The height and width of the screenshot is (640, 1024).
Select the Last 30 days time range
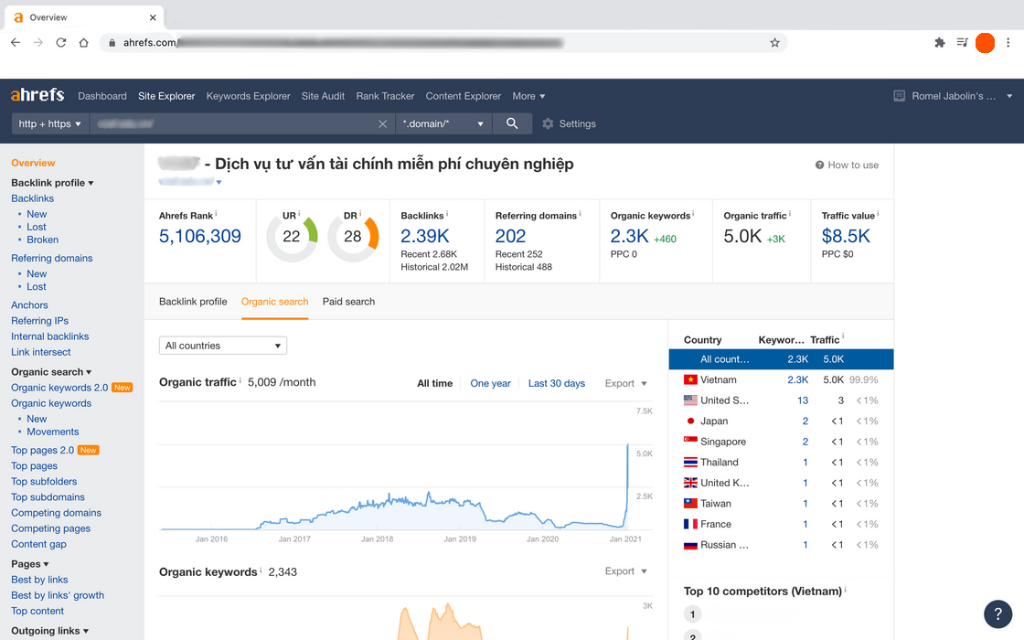click(x=556, y=384)
